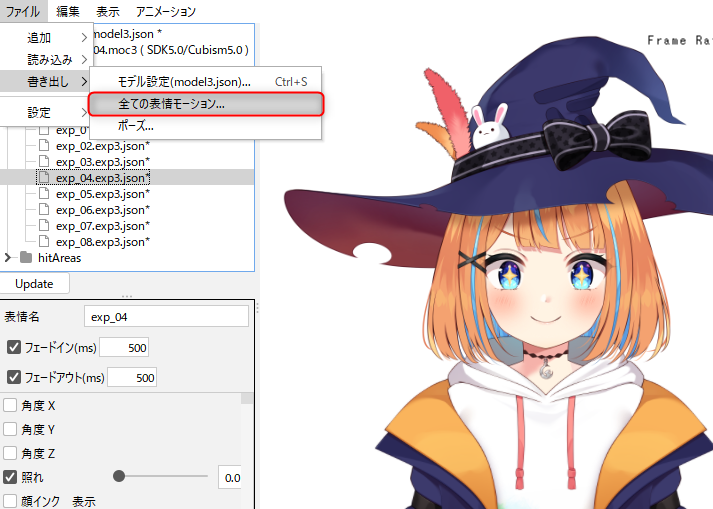Select exp_03.exp3.json in the file tree

click(102, 162)
